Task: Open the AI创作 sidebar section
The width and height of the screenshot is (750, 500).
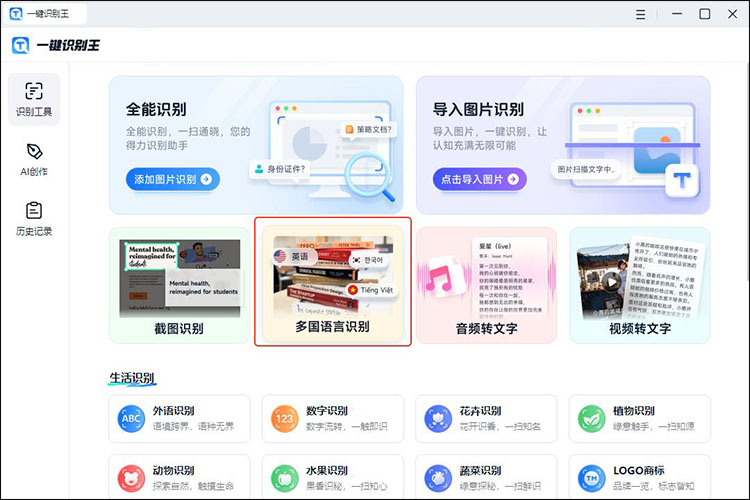Action: [x=34, y=160]
